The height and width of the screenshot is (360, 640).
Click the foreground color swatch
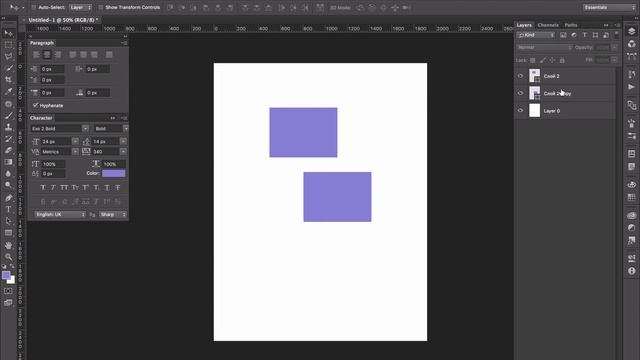pos(6,276)
